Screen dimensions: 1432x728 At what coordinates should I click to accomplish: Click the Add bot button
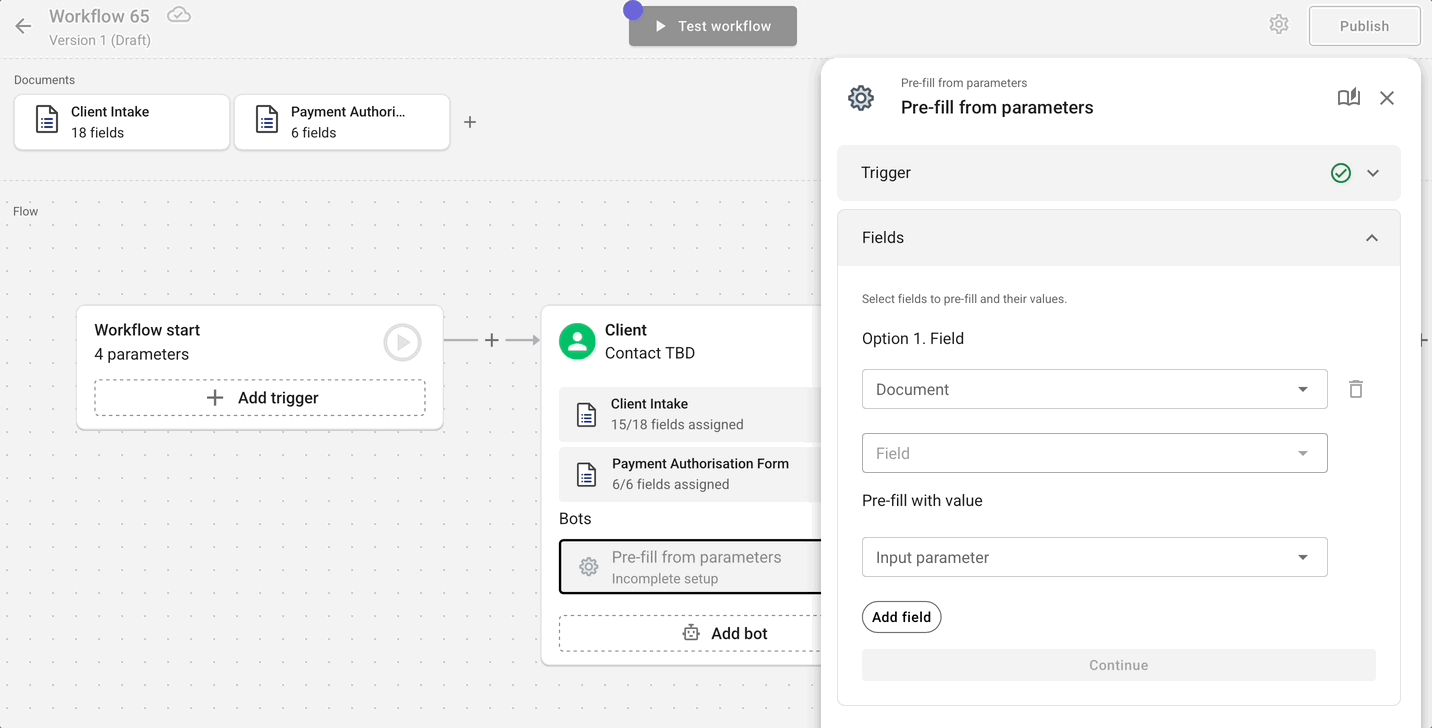click(691, 633)
